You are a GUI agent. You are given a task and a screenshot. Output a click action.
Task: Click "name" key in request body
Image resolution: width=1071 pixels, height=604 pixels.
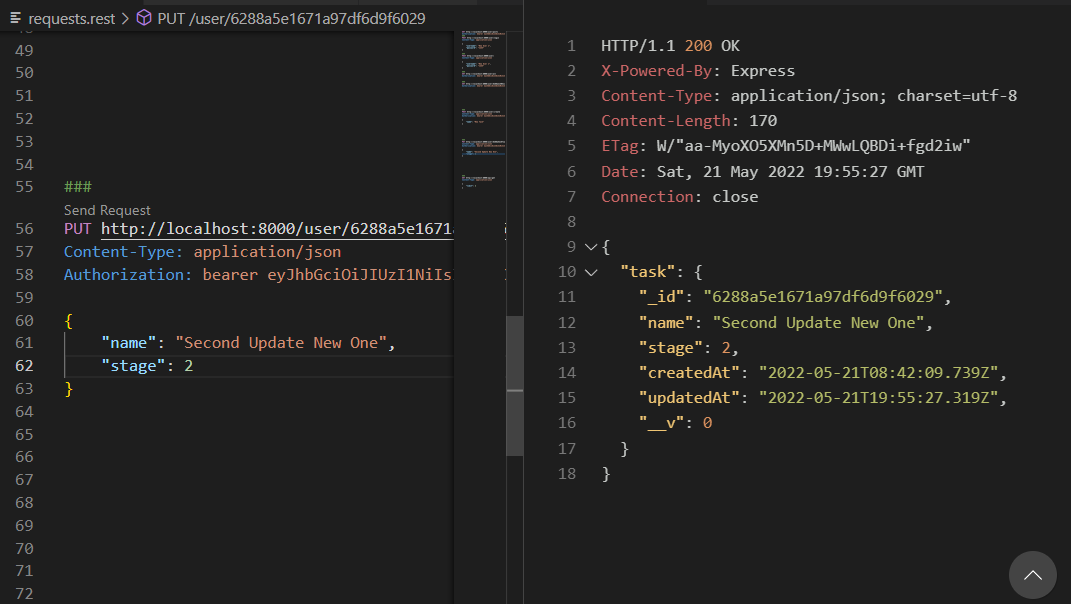[x=129, y=343]
